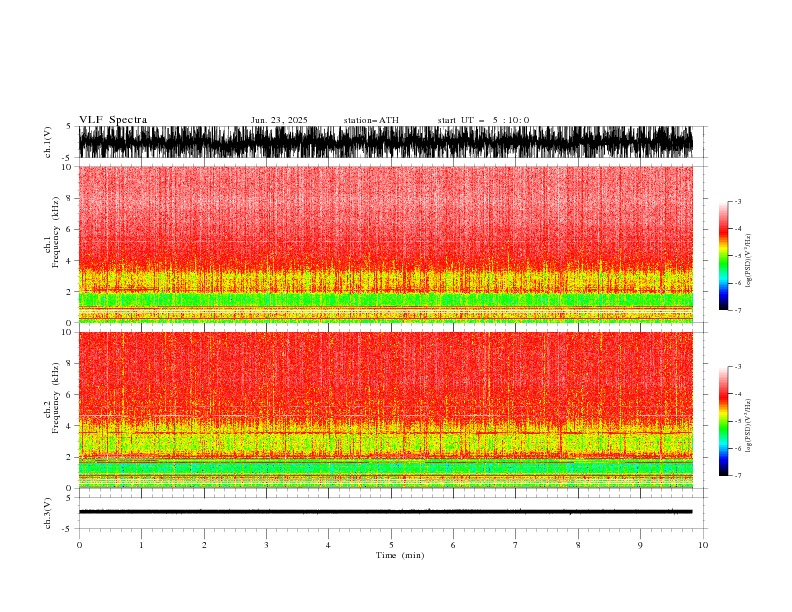Click the "-5" voltage tick of the ch.3(V) axis
Image resolution: width=792 pixels, height=612 pixels.
[68, 529]
